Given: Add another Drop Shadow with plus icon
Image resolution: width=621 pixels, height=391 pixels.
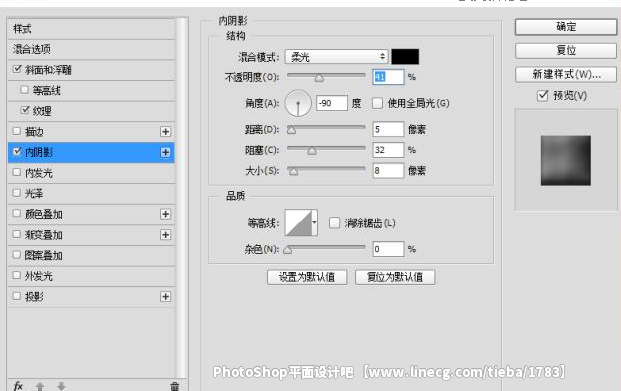Looking at the screenshot, I should tap(166, 297).
